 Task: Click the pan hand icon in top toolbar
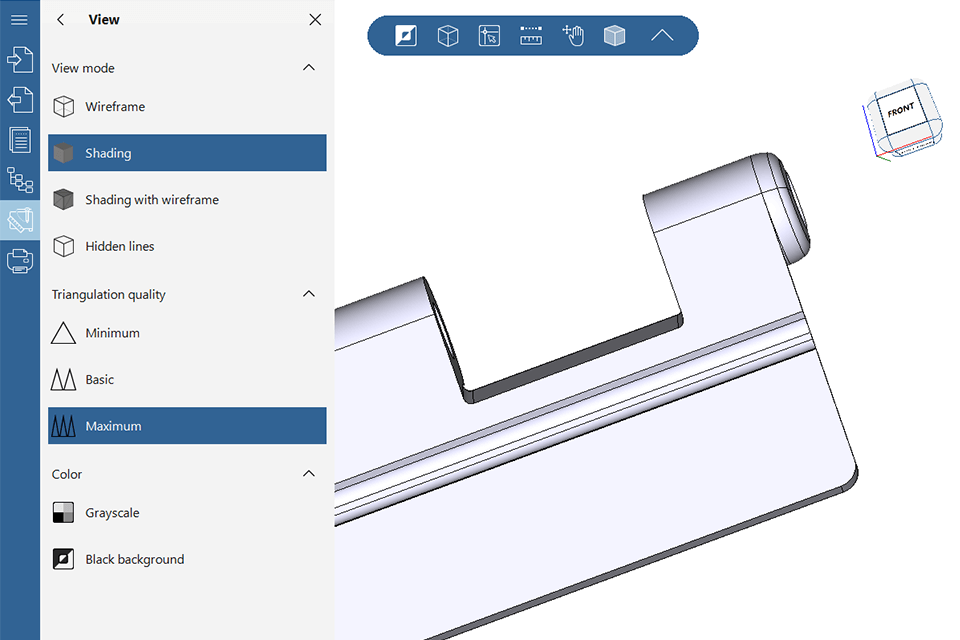pyautogui.click(x=572, y=36)
